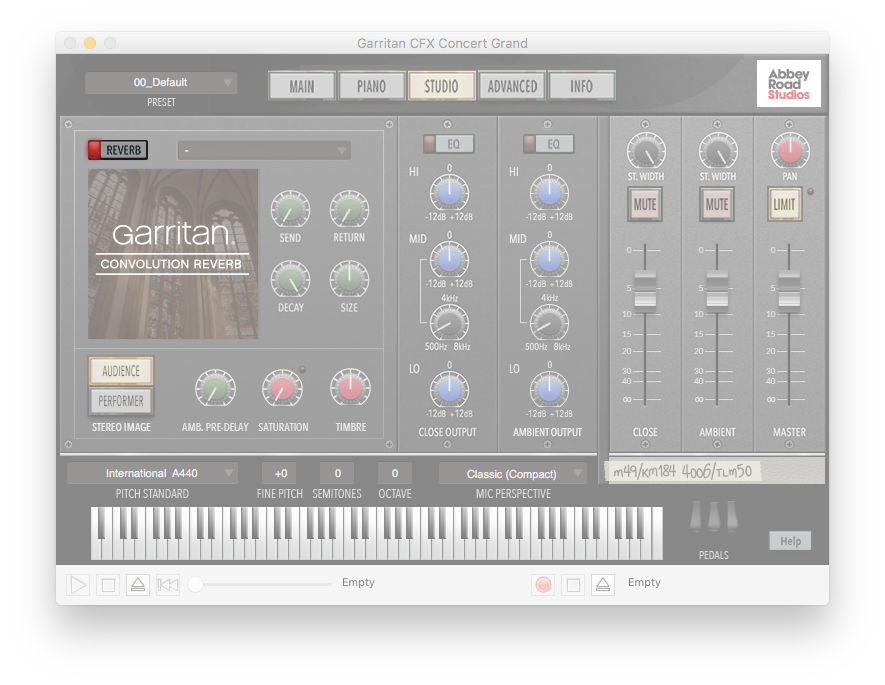Toggle the Master LIMIT button
The image size is (885, 685).
tap(785, 204)
